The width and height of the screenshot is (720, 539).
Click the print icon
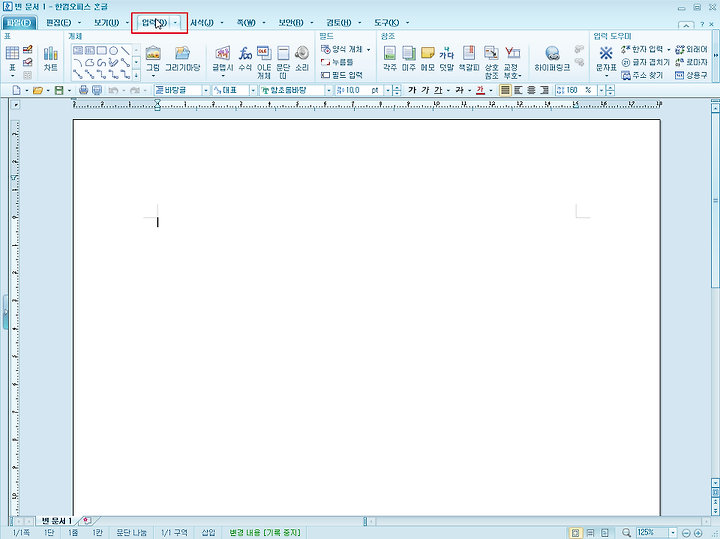(x=83, y=90)
